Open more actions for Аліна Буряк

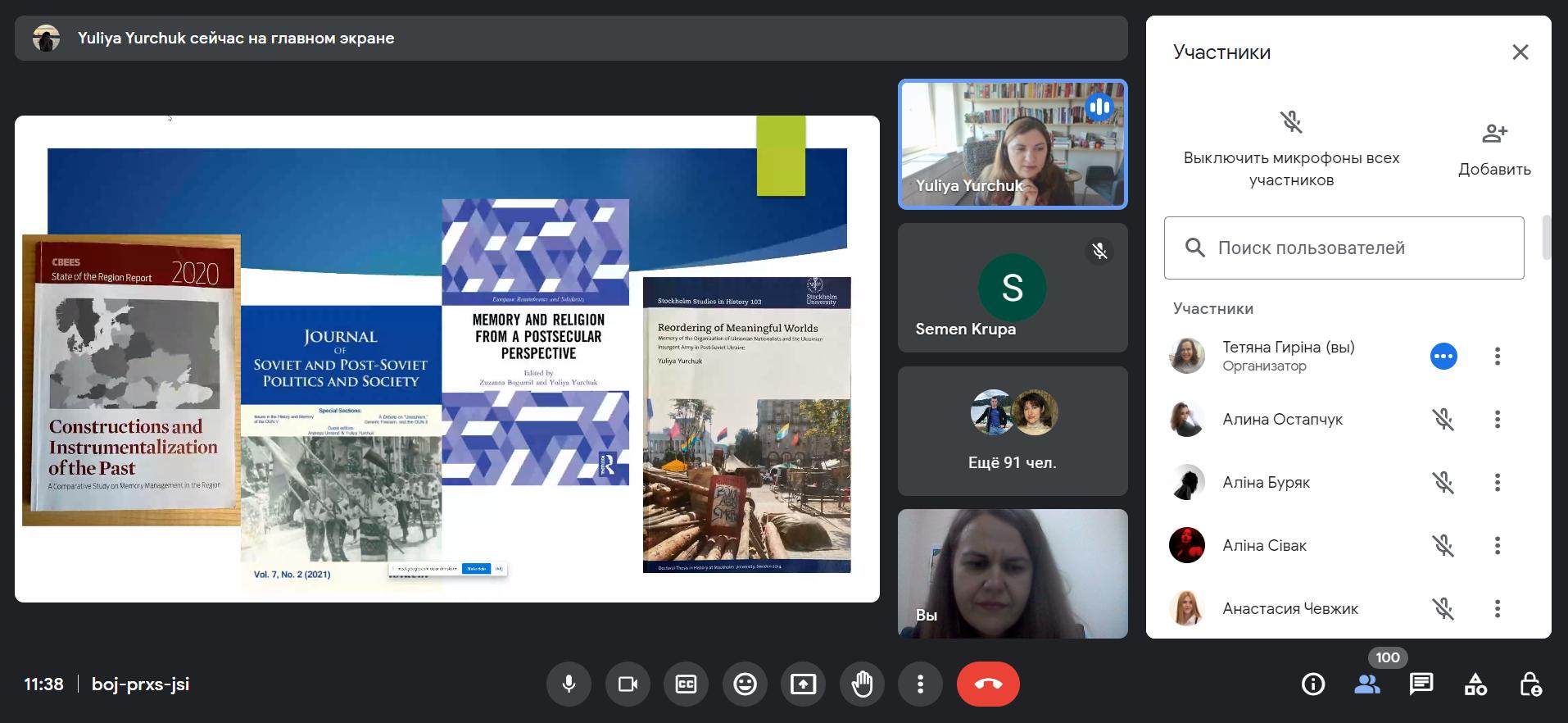1498,482
